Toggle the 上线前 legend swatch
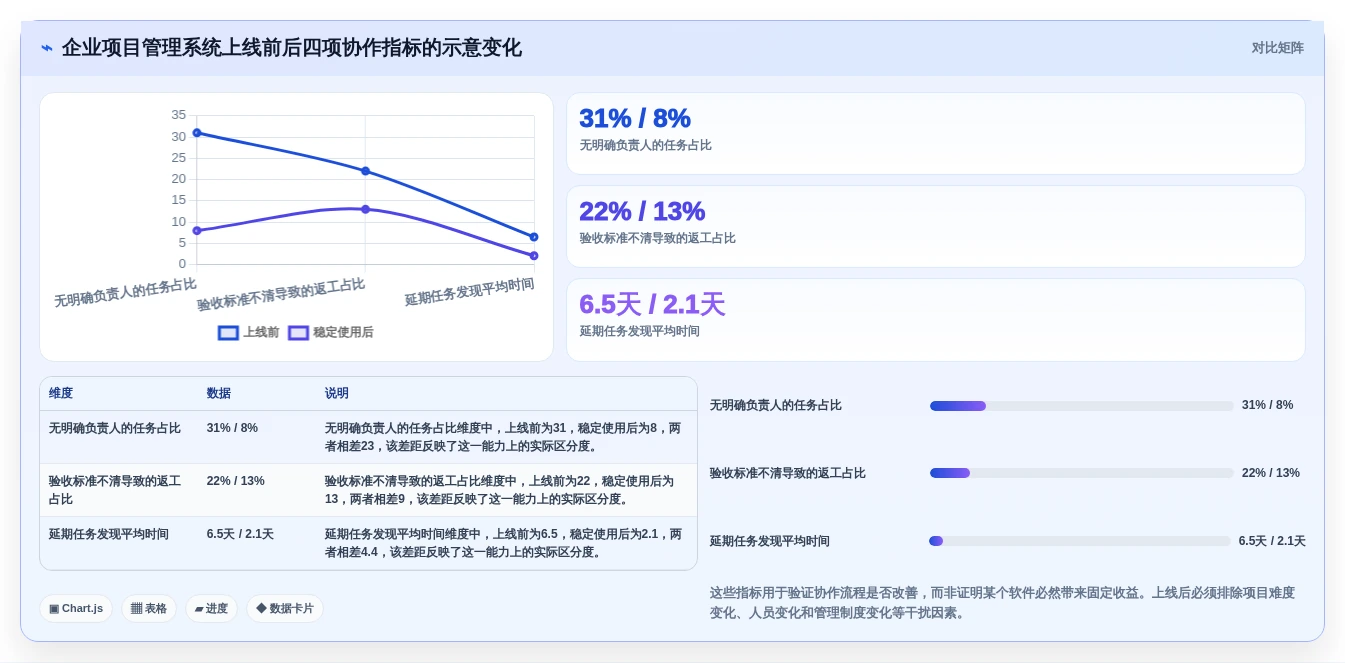1345x663 pixels. [x=228, y=333]
